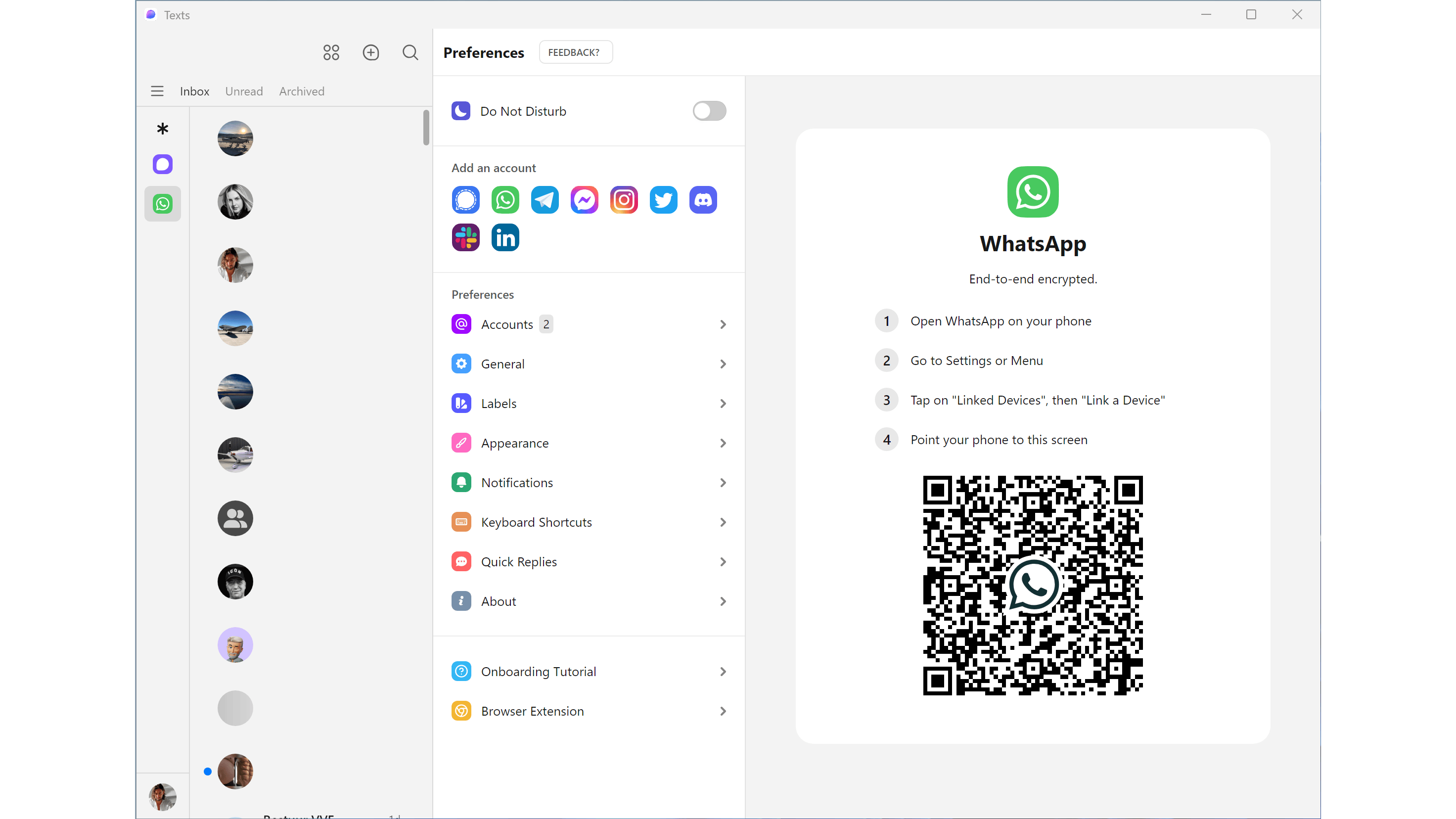Open the hamburger sidebar menu

pyautogui.click(x=157, y=91)
